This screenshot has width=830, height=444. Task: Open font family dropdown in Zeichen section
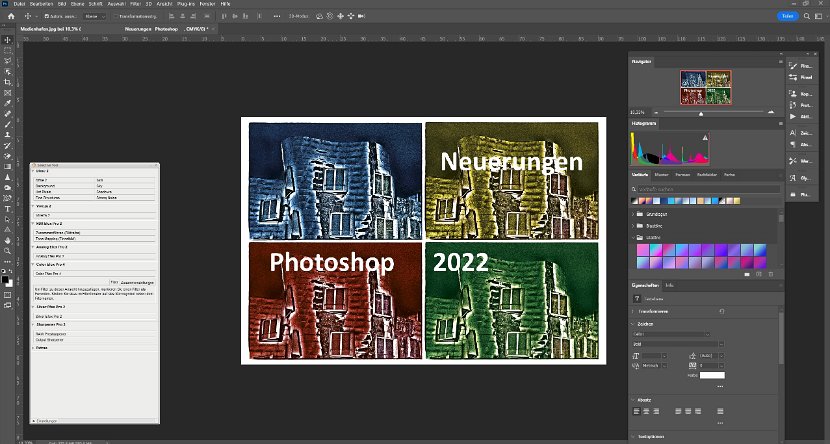coord(671,334)
